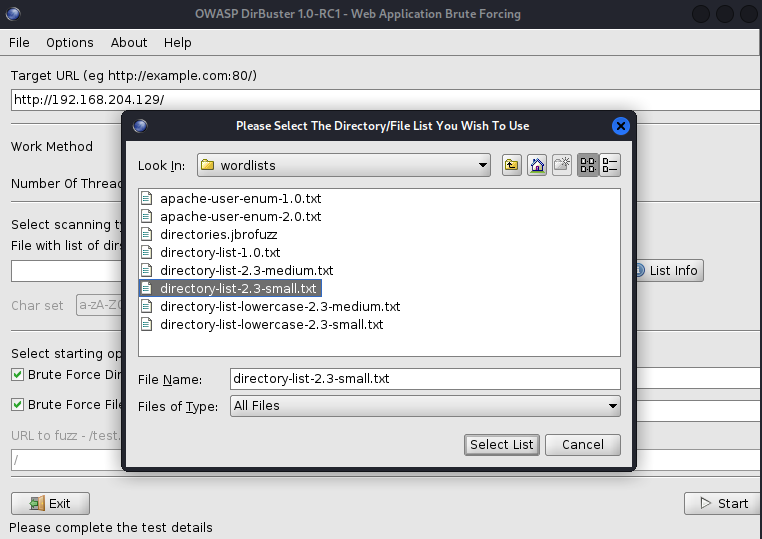The width and height of the screenshot is (762, 539).
Task: Click the Target URL input field
Action: coord(386,100)
